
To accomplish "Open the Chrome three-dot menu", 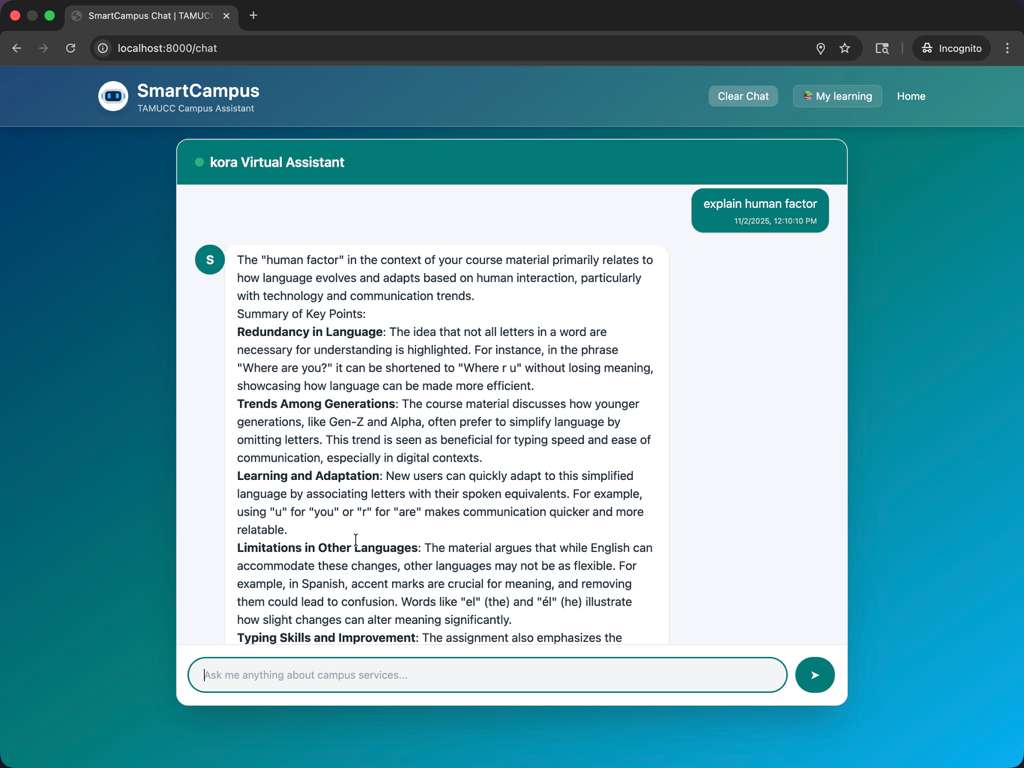I will click(x=1007, y=48).
